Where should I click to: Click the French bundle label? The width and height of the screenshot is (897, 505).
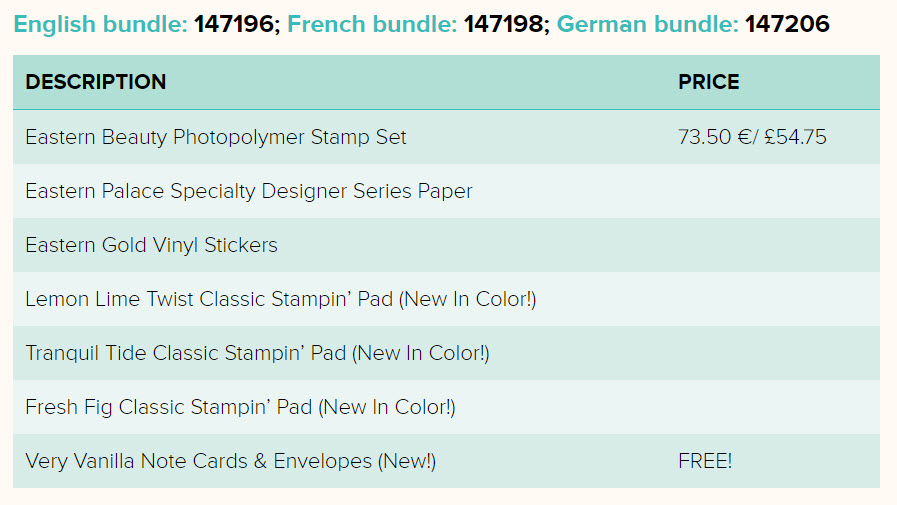click(372, 24)
